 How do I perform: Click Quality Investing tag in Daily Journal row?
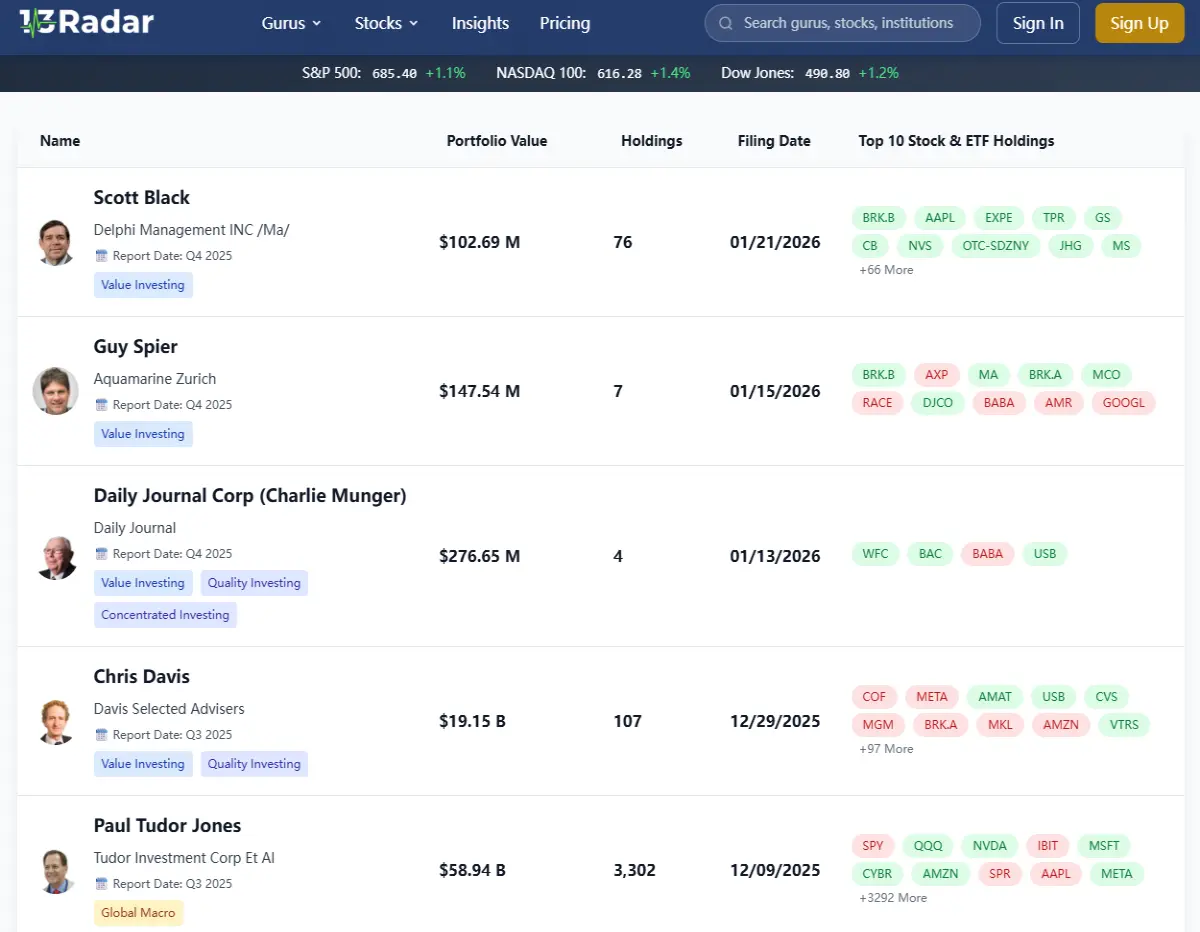point(254,583)
